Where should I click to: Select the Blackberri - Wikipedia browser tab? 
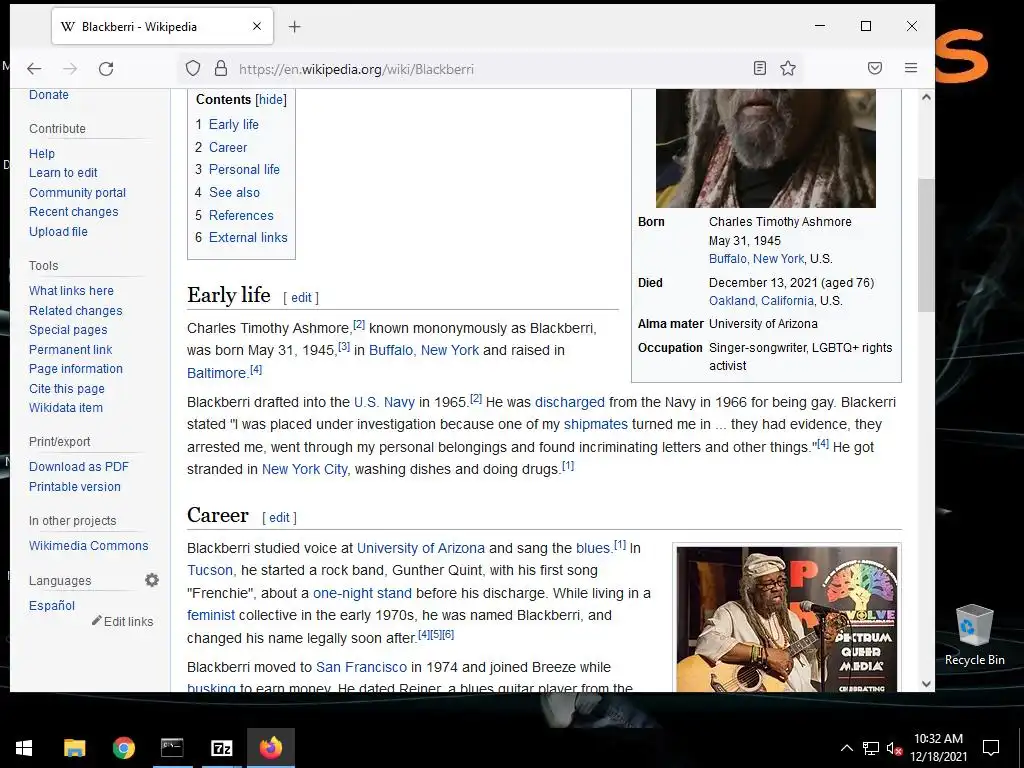[x=162, y=27]
